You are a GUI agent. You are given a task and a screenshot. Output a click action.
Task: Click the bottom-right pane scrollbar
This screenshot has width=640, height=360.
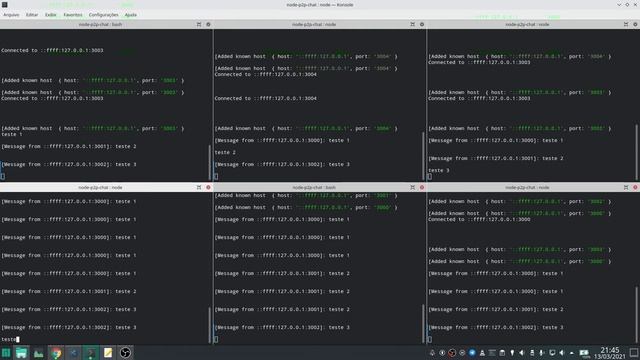[637, 315]
